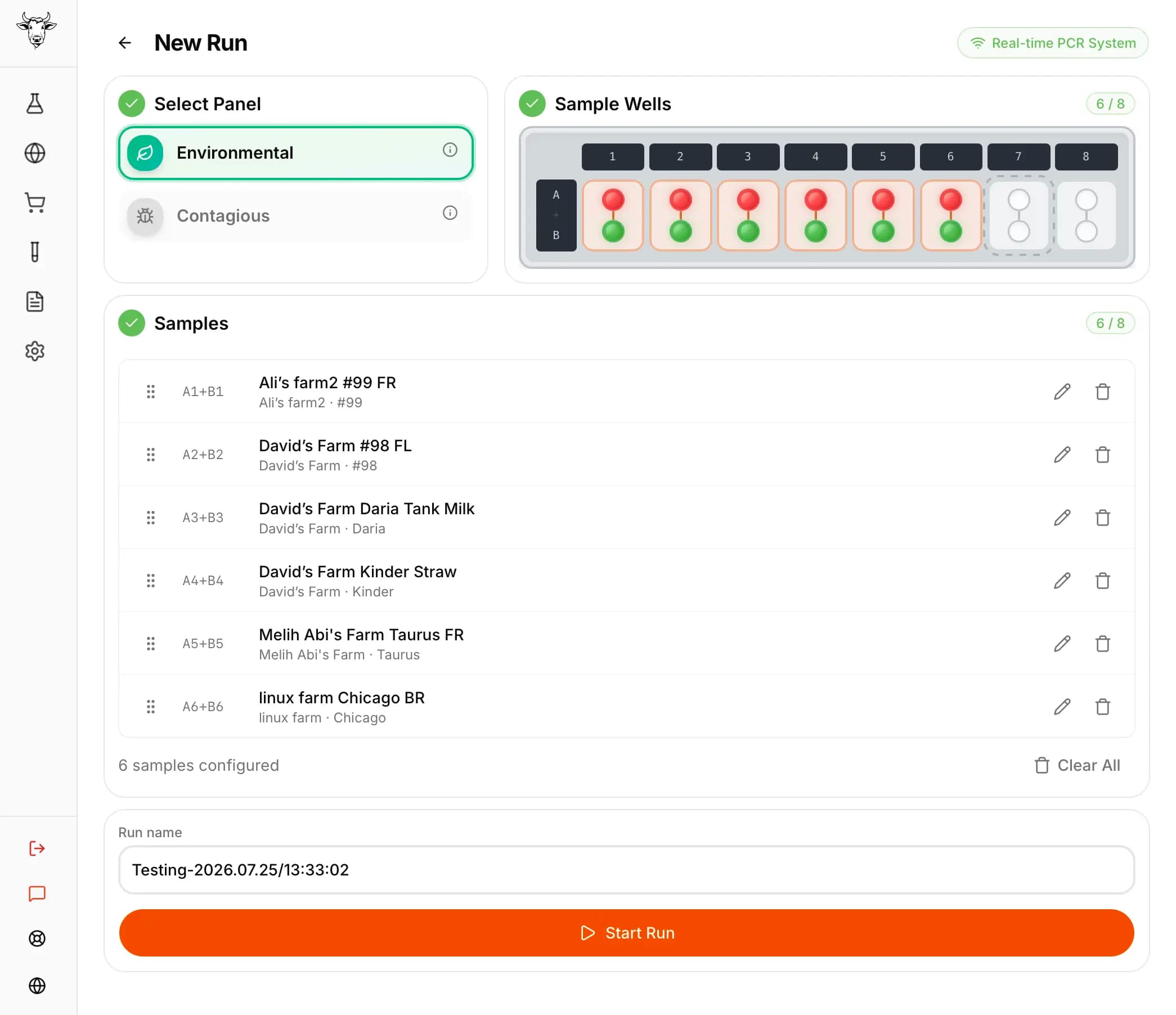Click the bull logo in the sidebar
Image resolution: width=1176 pixels, height=1015 pixels.
(x=37, y=30)
